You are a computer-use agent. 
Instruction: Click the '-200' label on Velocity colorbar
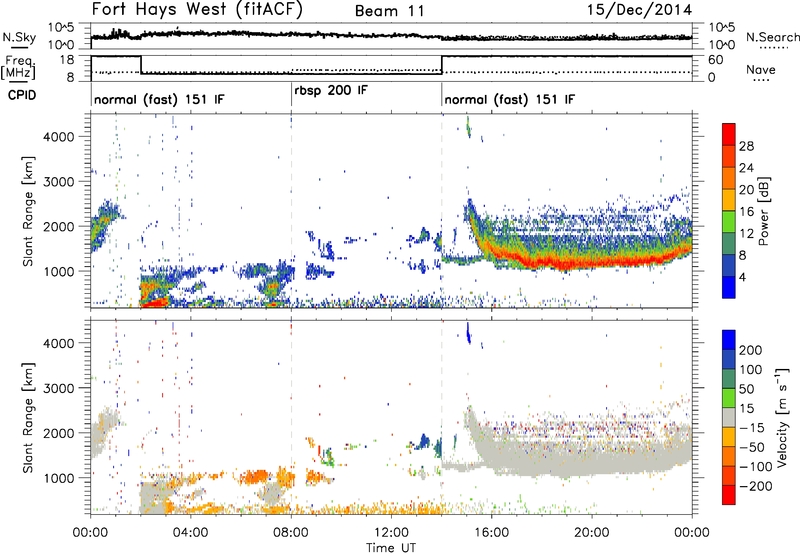pos(756,486)
